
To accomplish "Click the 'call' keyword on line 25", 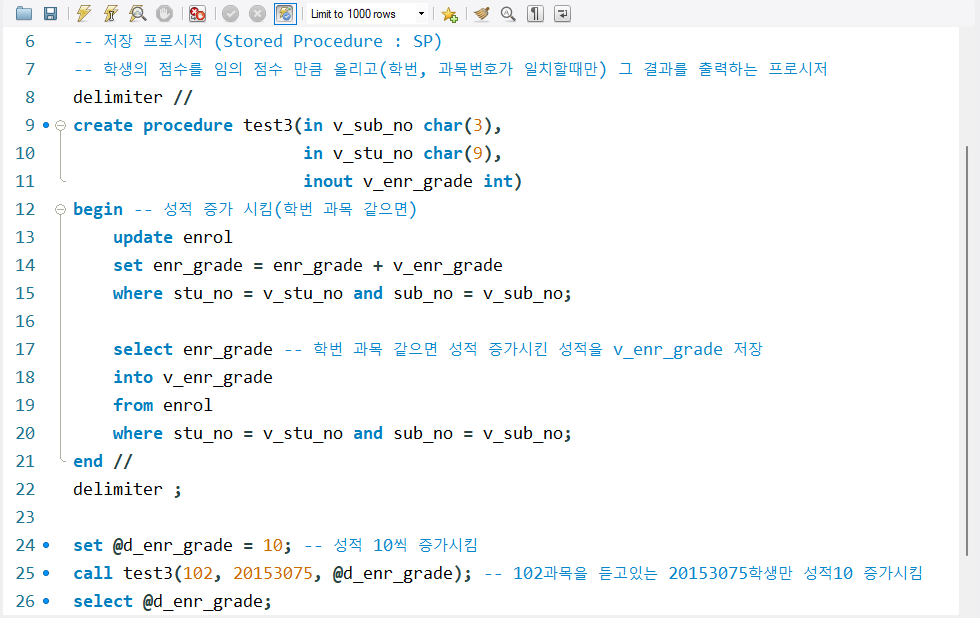I will pyautogui.click(x=93, y=573).
